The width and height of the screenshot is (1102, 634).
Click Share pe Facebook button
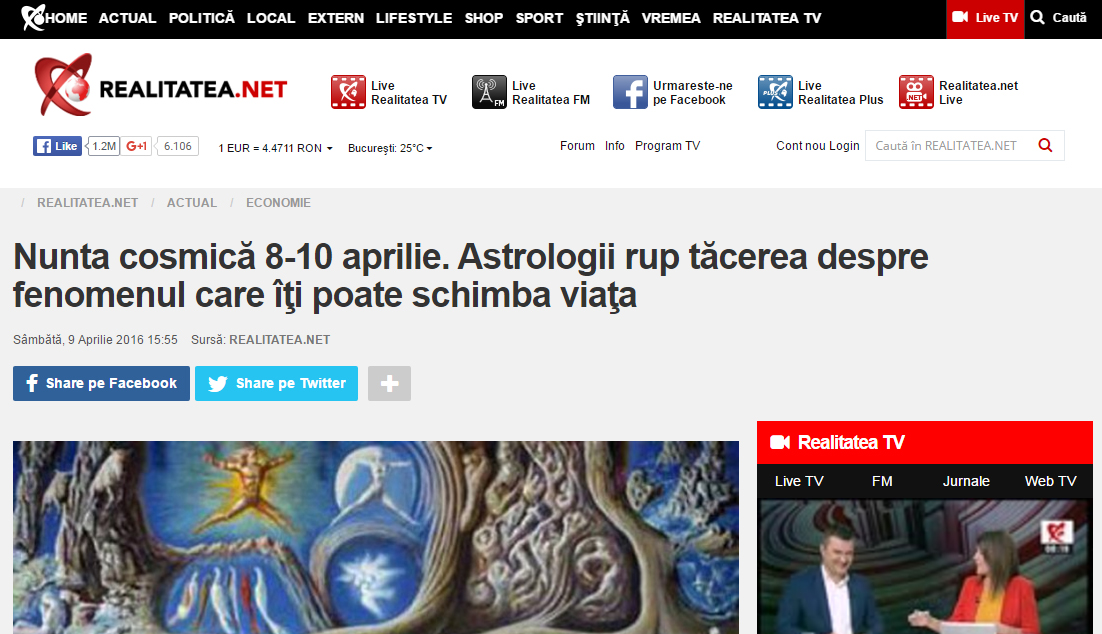(101, 383)
